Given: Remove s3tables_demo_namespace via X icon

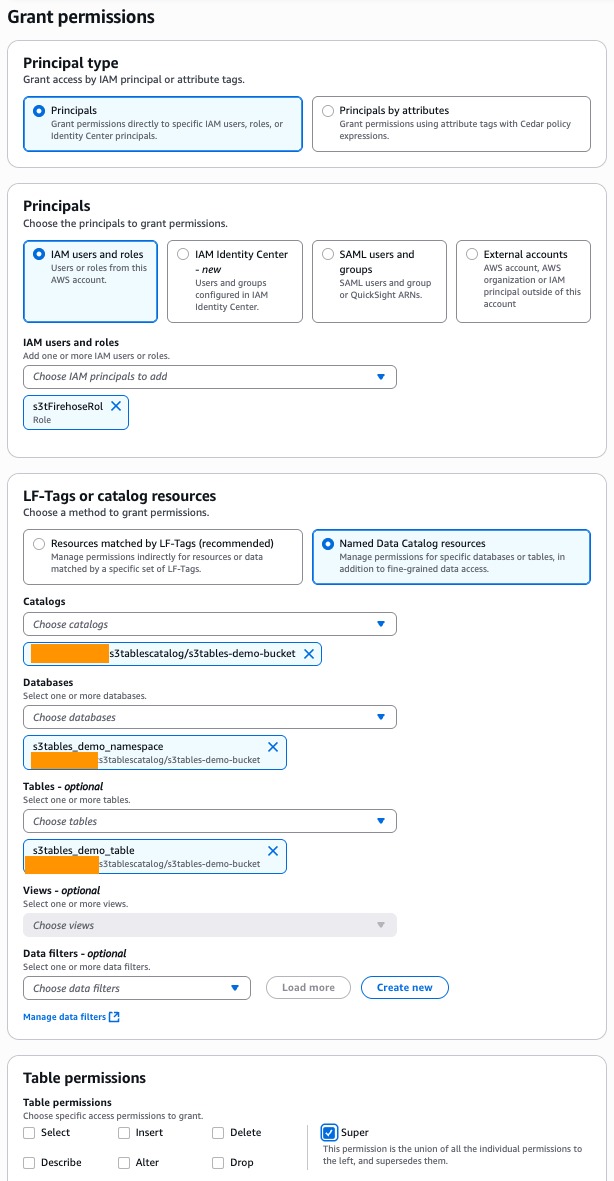Looking at the screenshot, I should pos(272,746).
